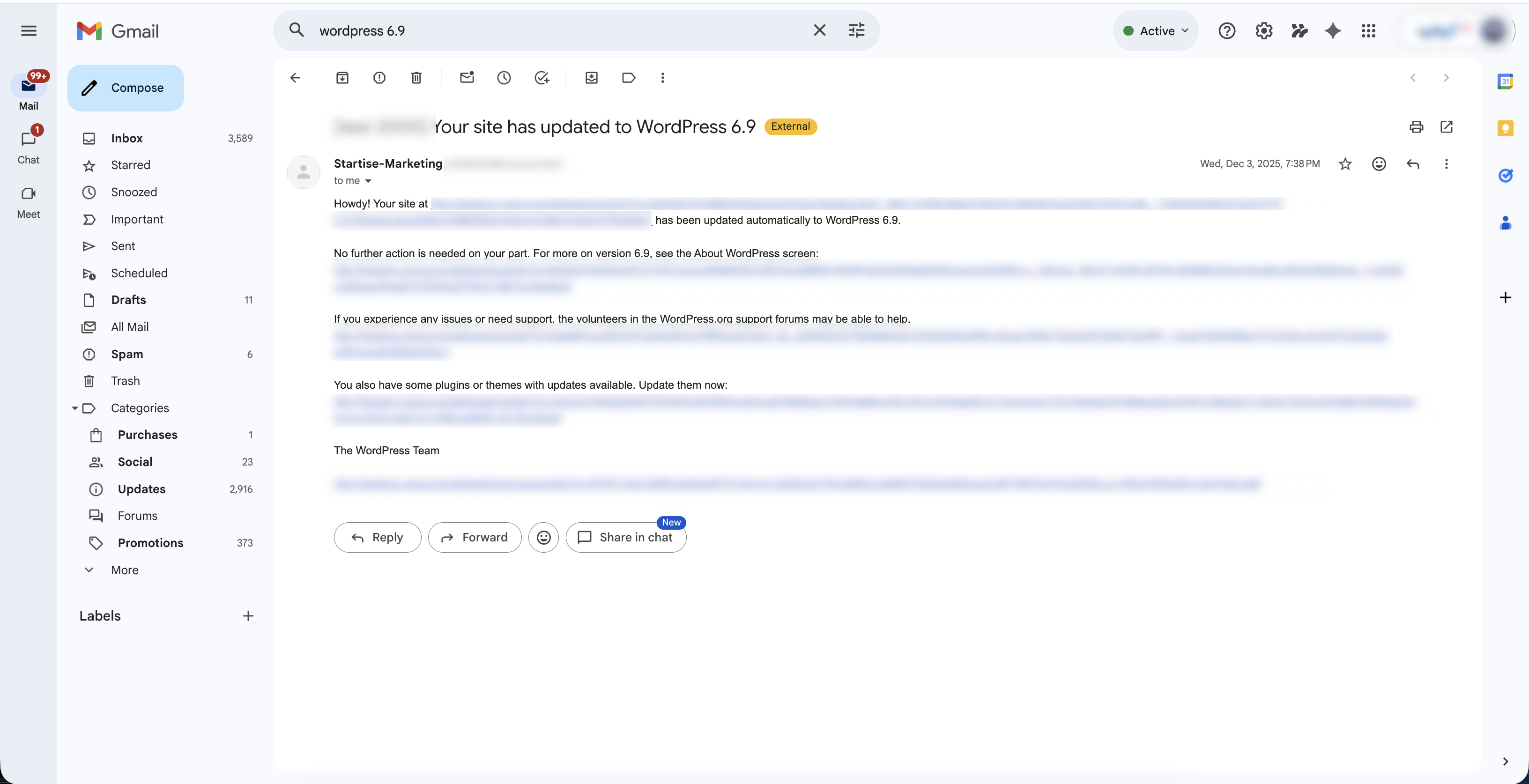Add the email to Tasks
This screenshot has width=1529, height=784.
(x=542, y=78)
